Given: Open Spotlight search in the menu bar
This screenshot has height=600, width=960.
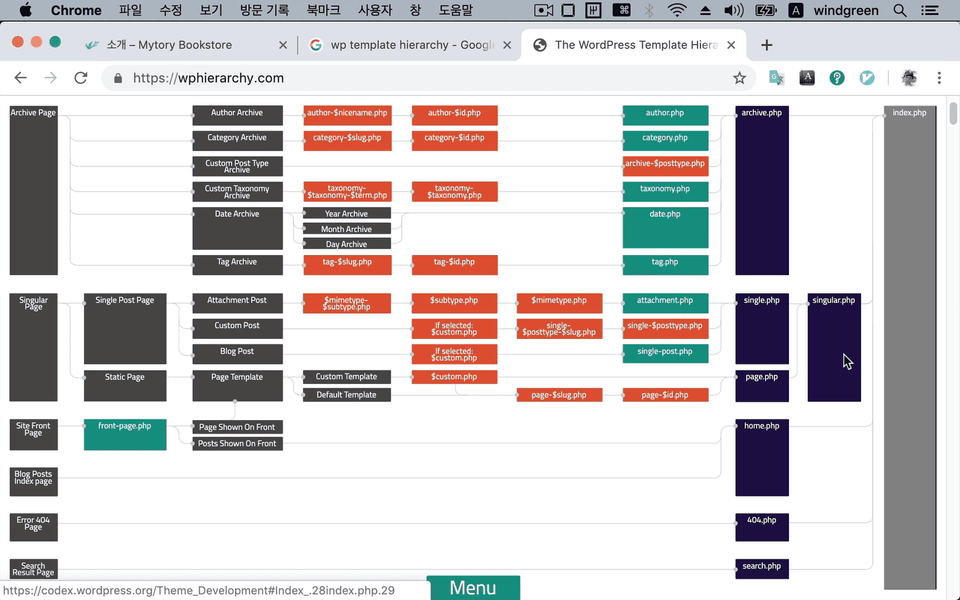Looking at the screenshot, I should pos(900,10).
